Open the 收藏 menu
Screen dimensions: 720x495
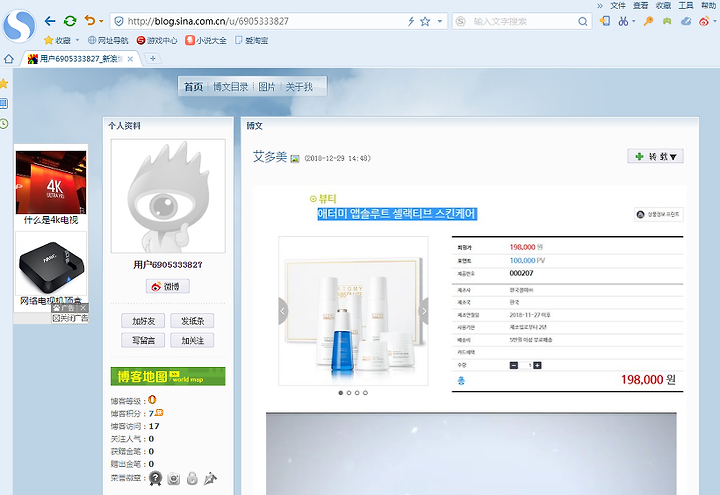pyautogui.click(x=663, y=6)
